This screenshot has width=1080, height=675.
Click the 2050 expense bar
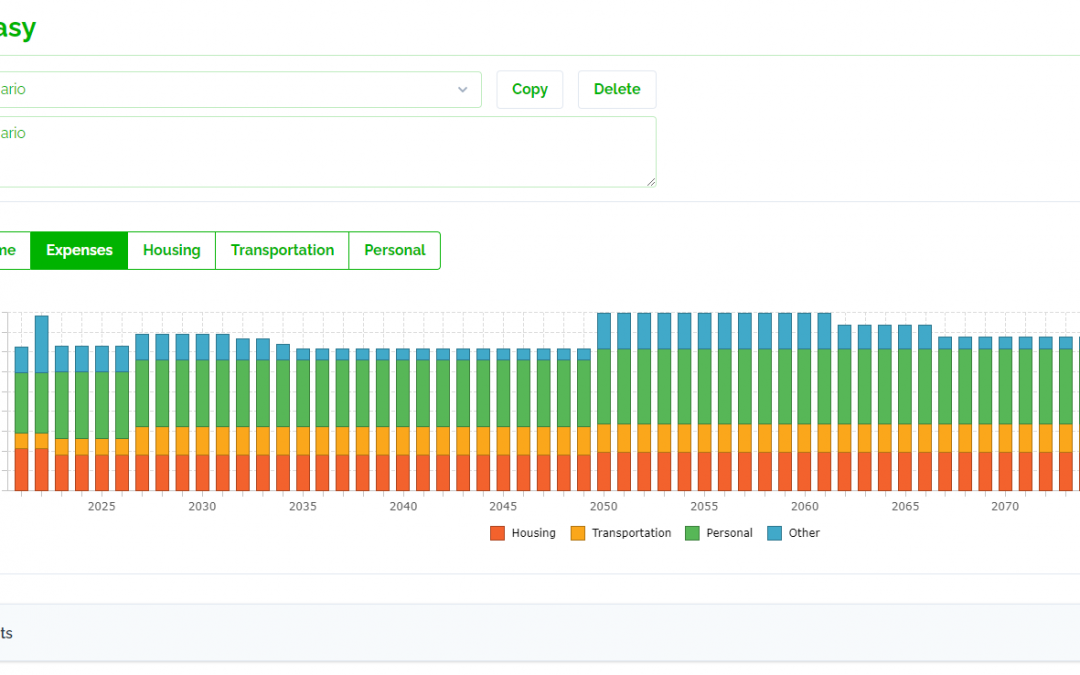point(604,402)
